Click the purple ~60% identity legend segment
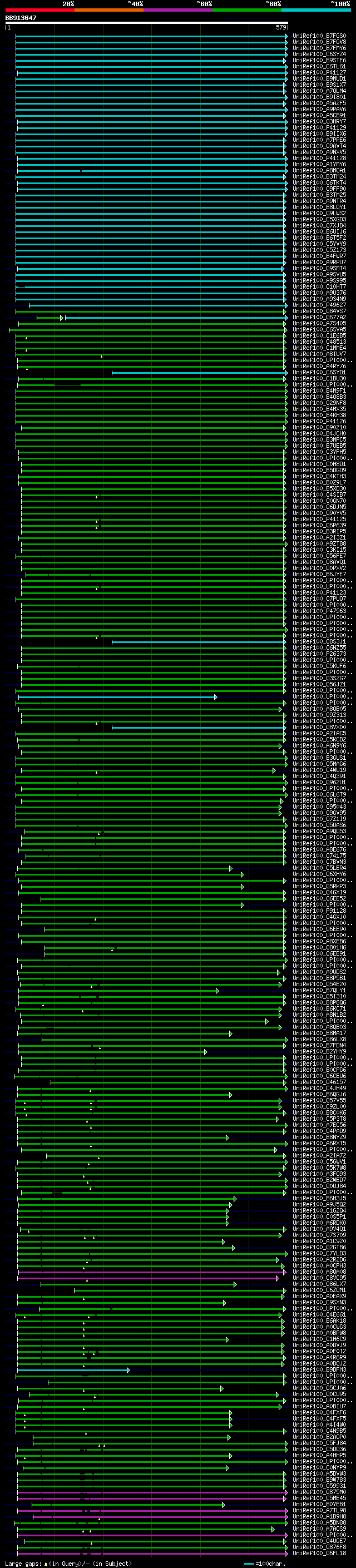The height and width of the screenshot is (1568, 356). (179, 10)
